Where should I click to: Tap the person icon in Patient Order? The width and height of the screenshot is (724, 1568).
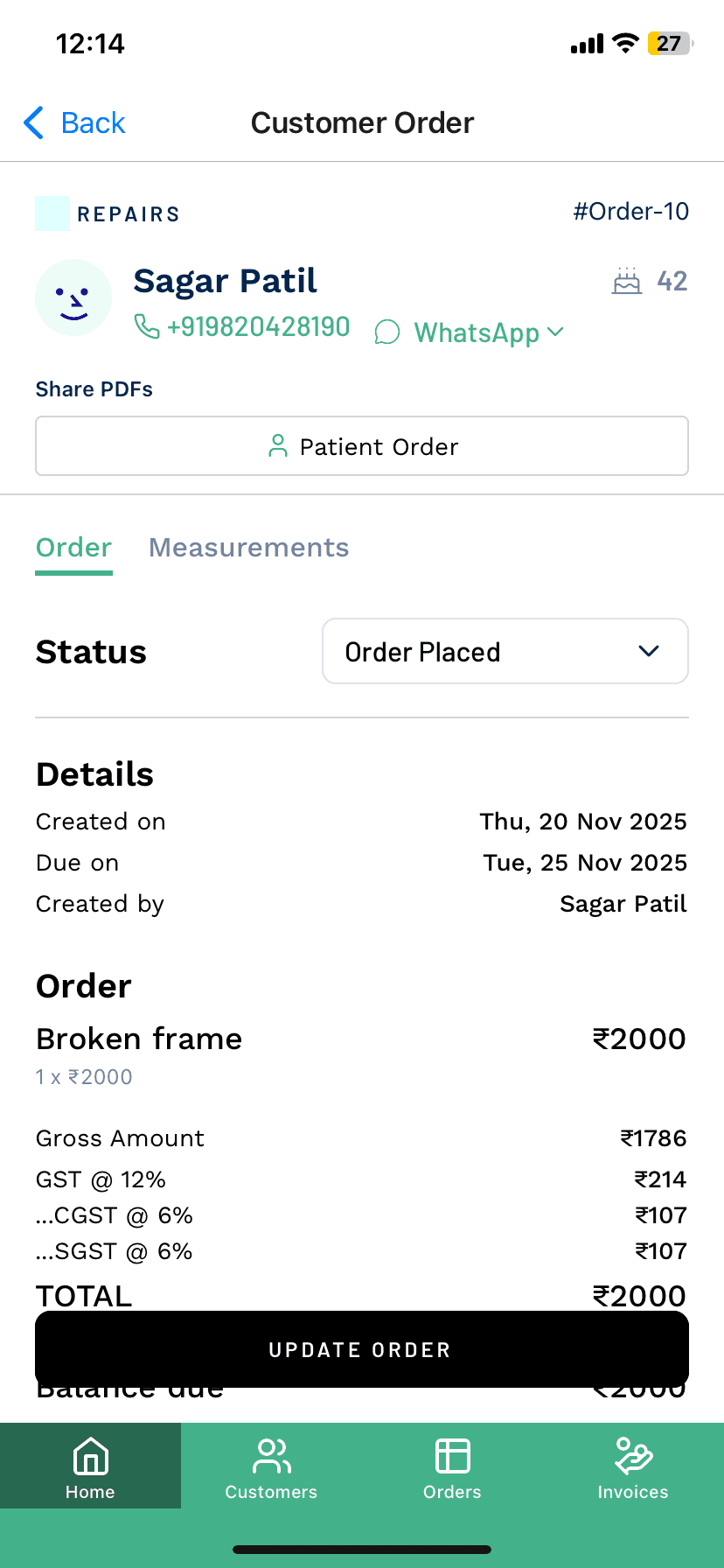[x=278, y=446]
